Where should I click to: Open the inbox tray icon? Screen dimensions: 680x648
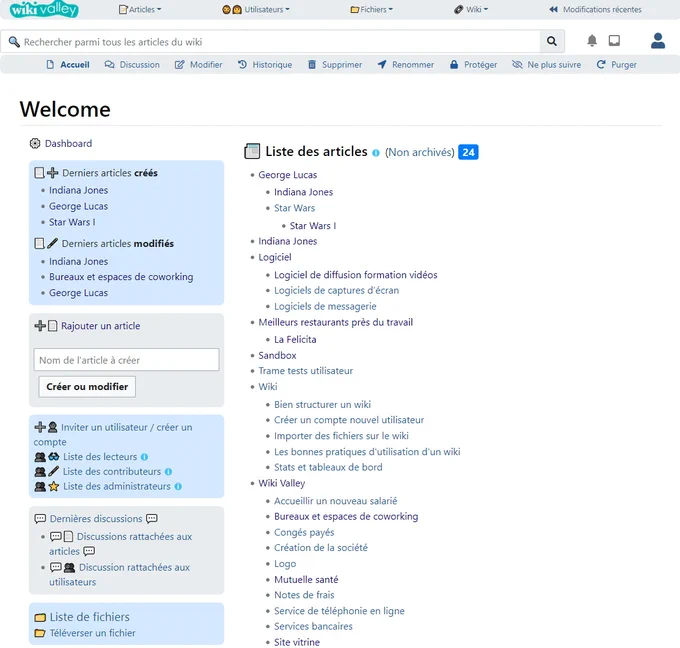click(x=614, y=41)
